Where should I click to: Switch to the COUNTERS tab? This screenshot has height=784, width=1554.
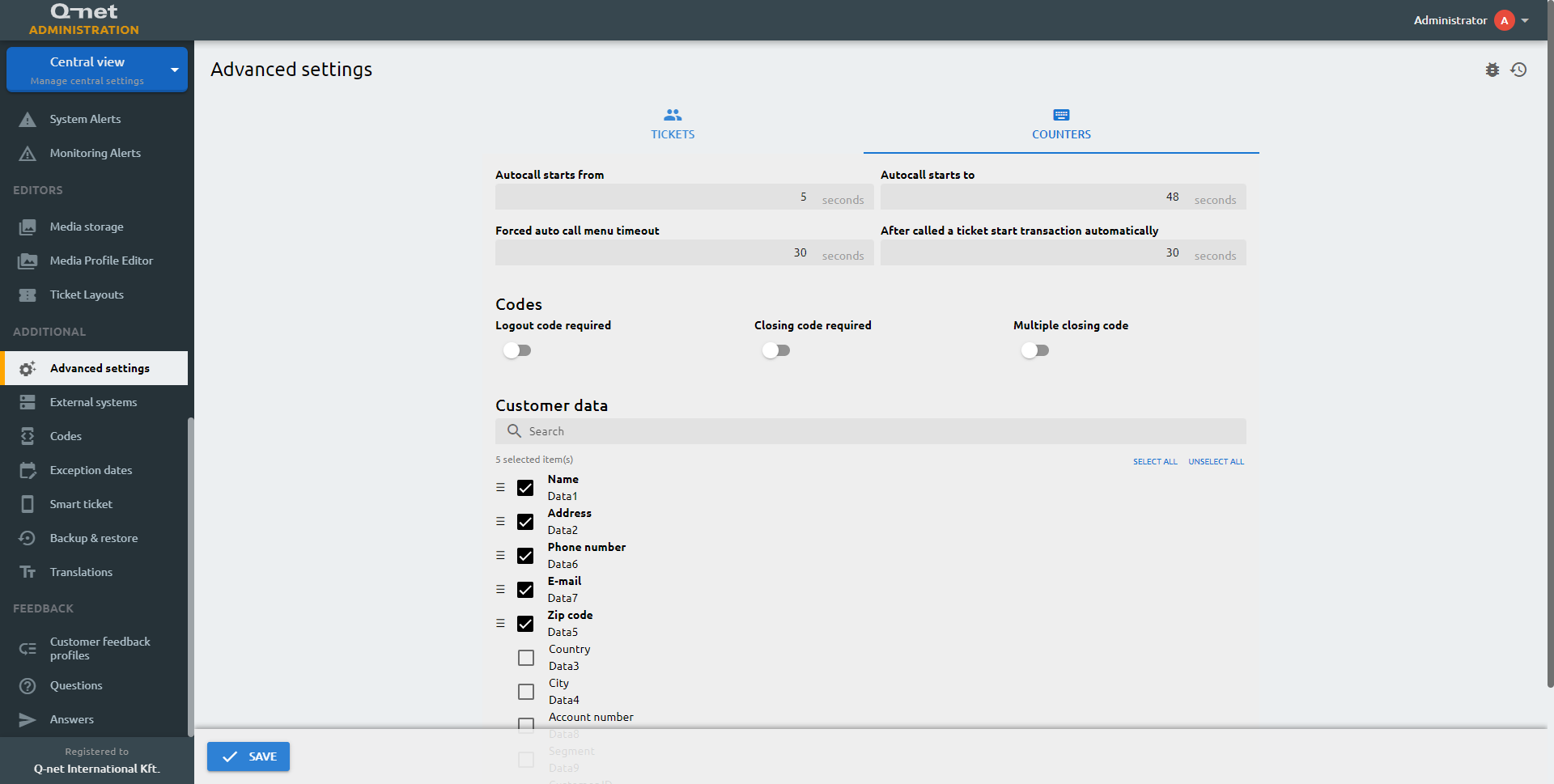(1061, 125)
